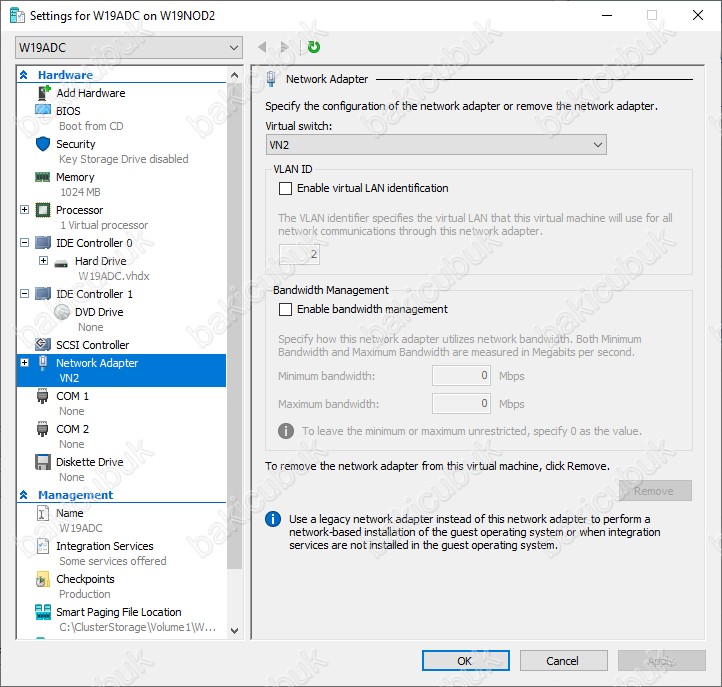Screen dimensions: 722x687
Task: Click the '1 Virtual processor' value
Action: coord(104,225)
